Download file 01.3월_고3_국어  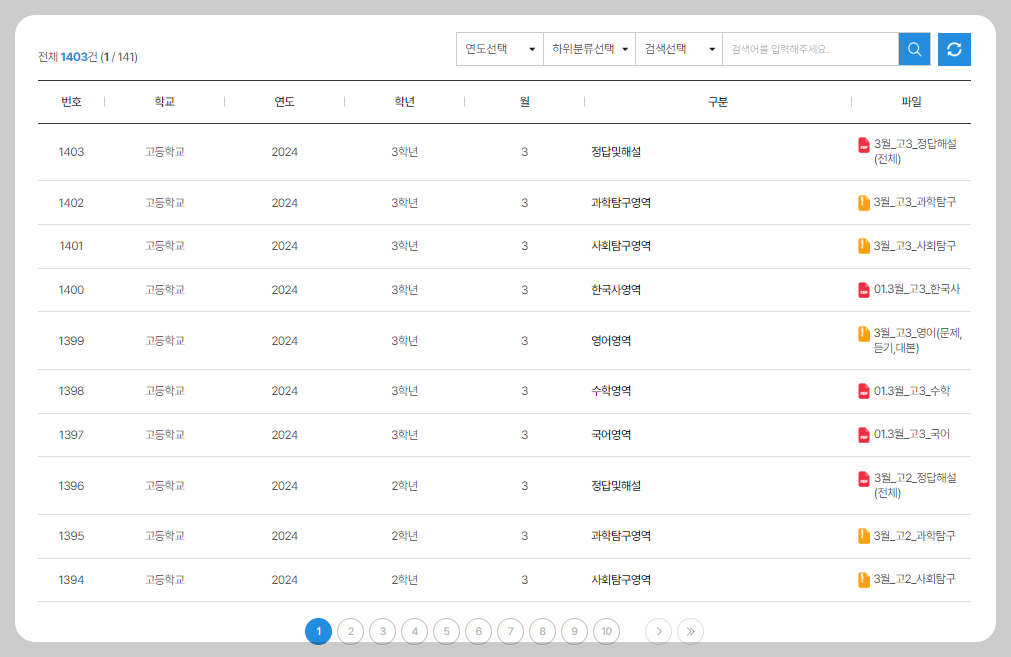pos(912,435)
